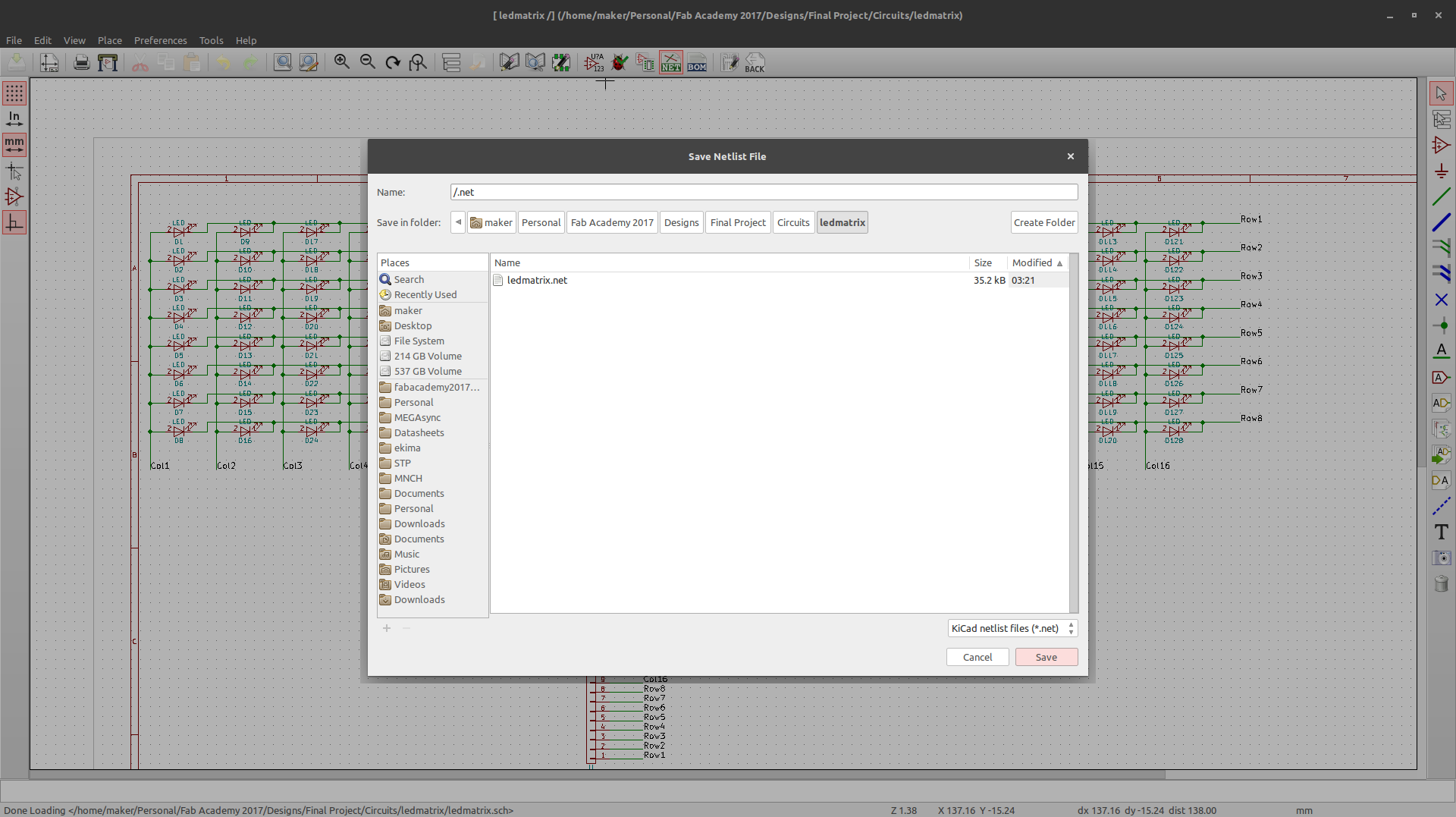Open Find and Replace tool
The height and width of the screenshot is (817, 1456).
point(309,62)
